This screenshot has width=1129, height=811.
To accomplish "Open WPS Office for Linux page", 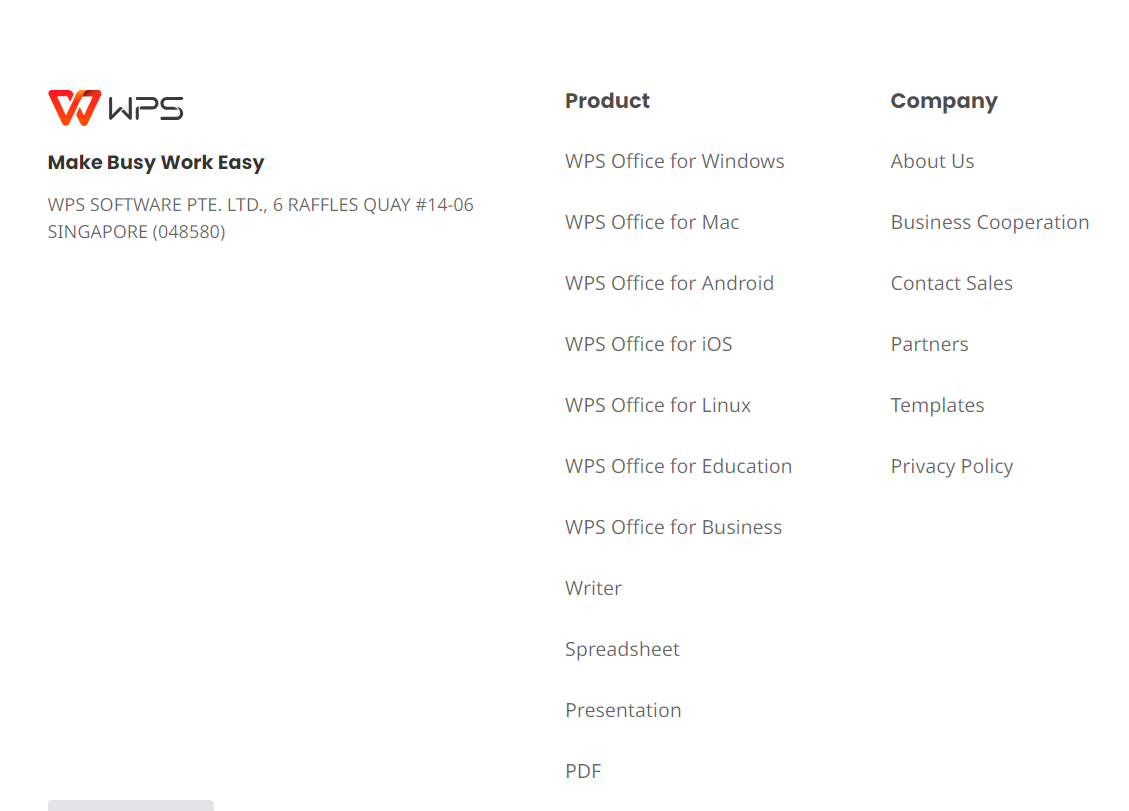I will pyautogui.click(x=658, y=405).
